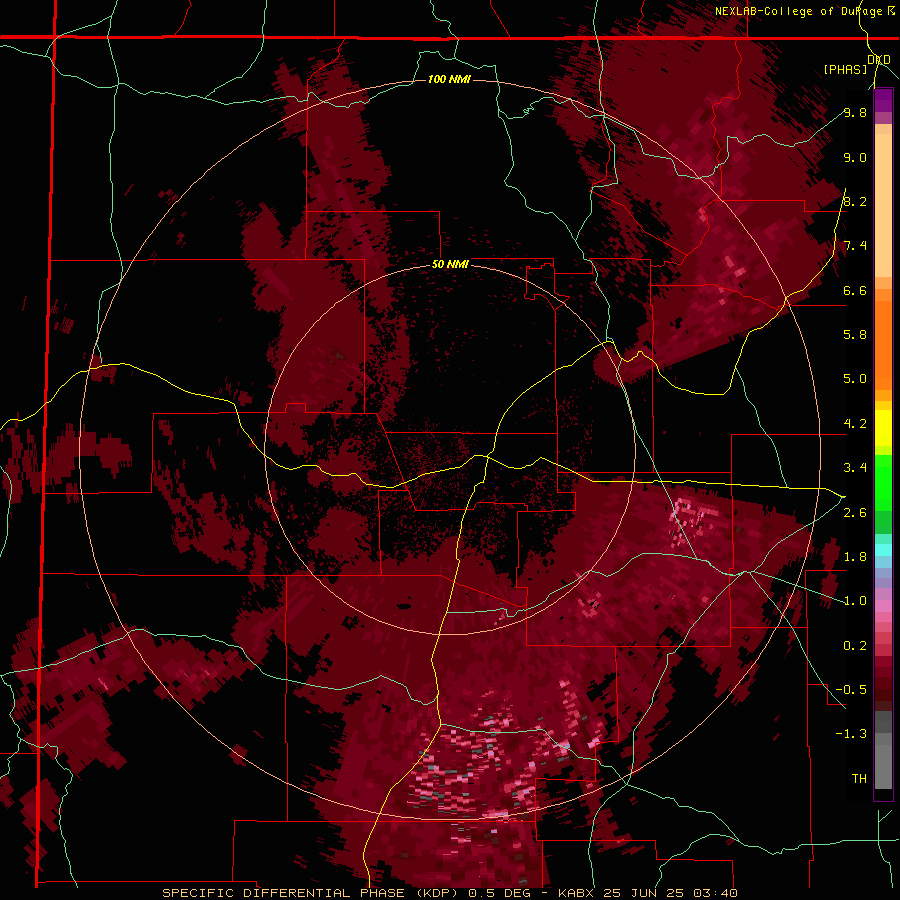900x900 pixels.
Task: Select the 9.8 value on color scale
Action: [855, 112]
